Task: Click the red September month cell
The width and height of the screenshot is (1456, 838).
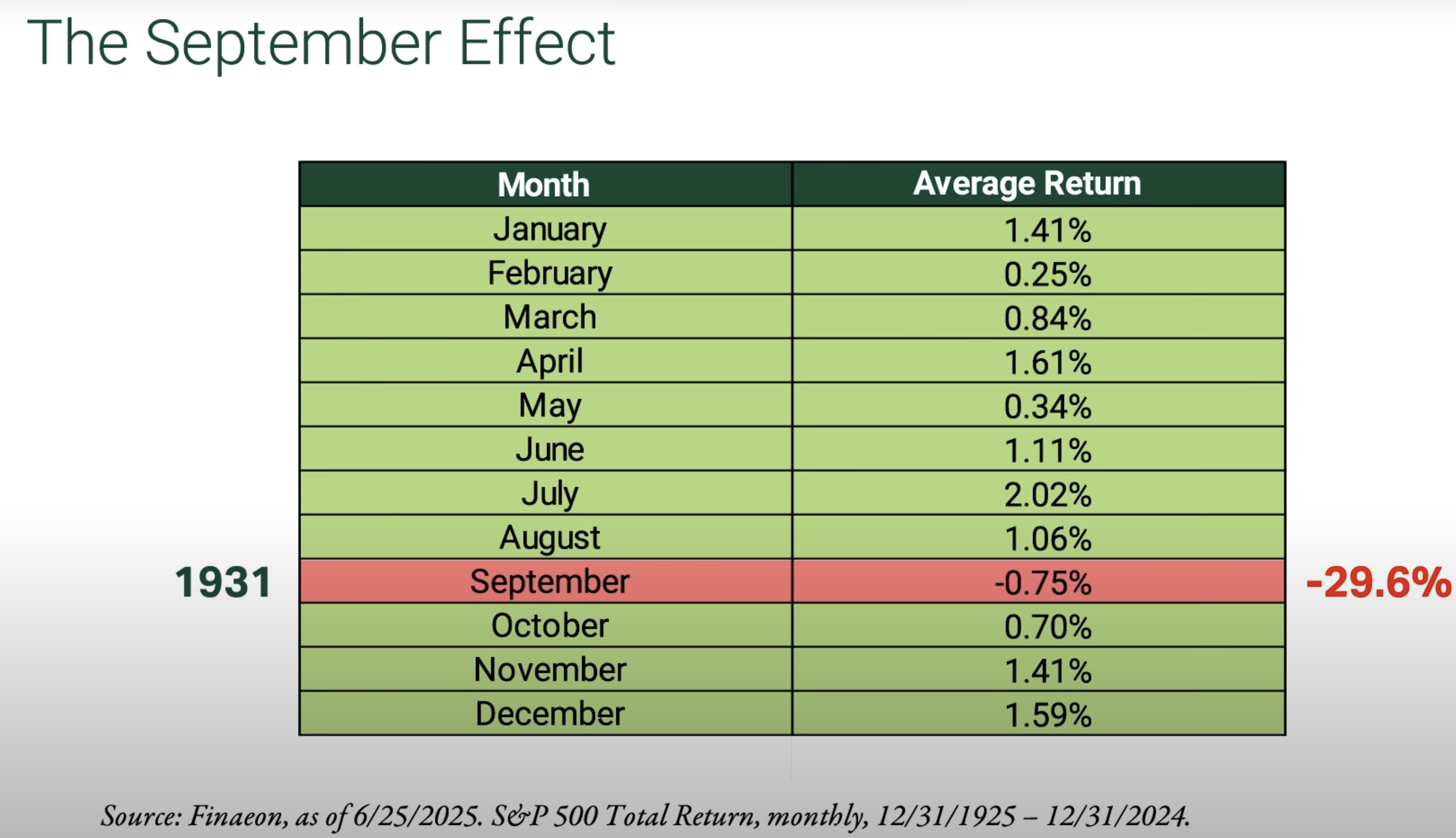Action: coord(550,581)
